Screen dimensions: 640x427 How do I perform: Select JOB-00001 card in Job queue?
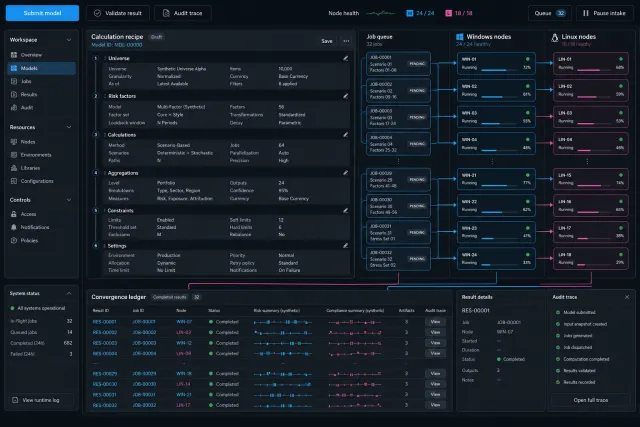coord(398,64)
